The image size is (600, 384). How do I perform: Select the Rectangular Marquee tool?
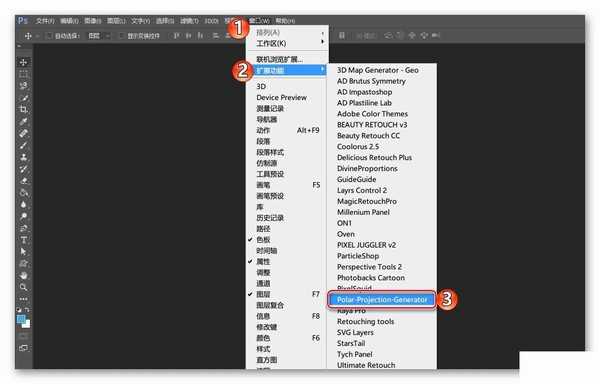tap(23, 74)
